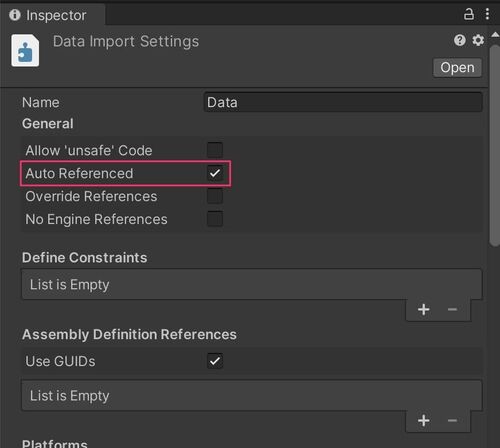The image size is (500, 448).
Task: Click the scrollbar up arrow
Action: tap(495, 34)
